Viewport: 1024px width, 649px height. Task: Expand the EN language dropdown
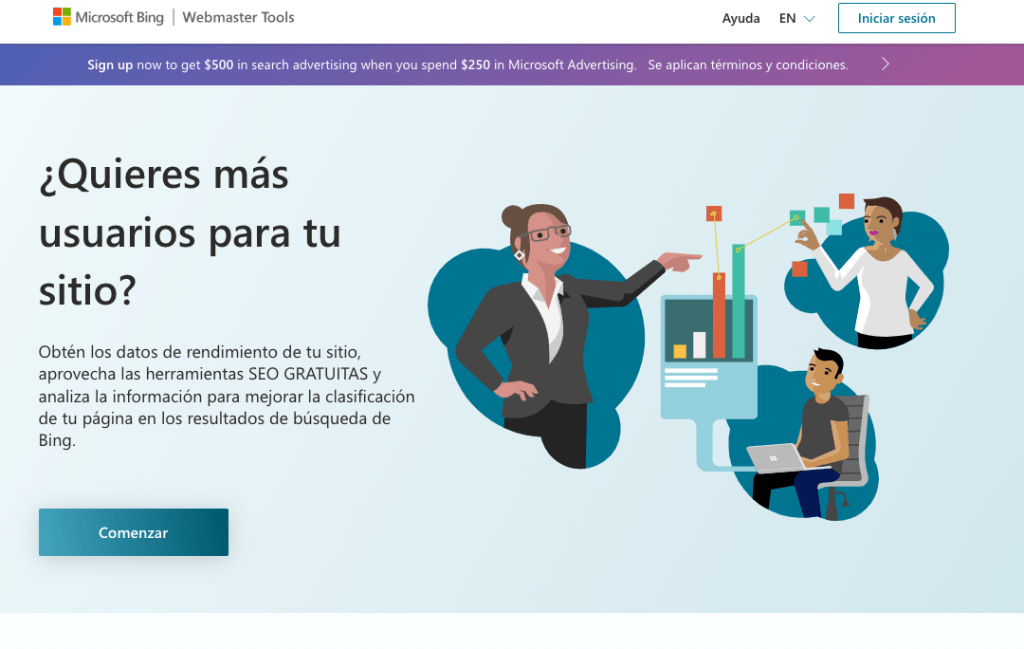pyautogui.click(x=797, y=18)
